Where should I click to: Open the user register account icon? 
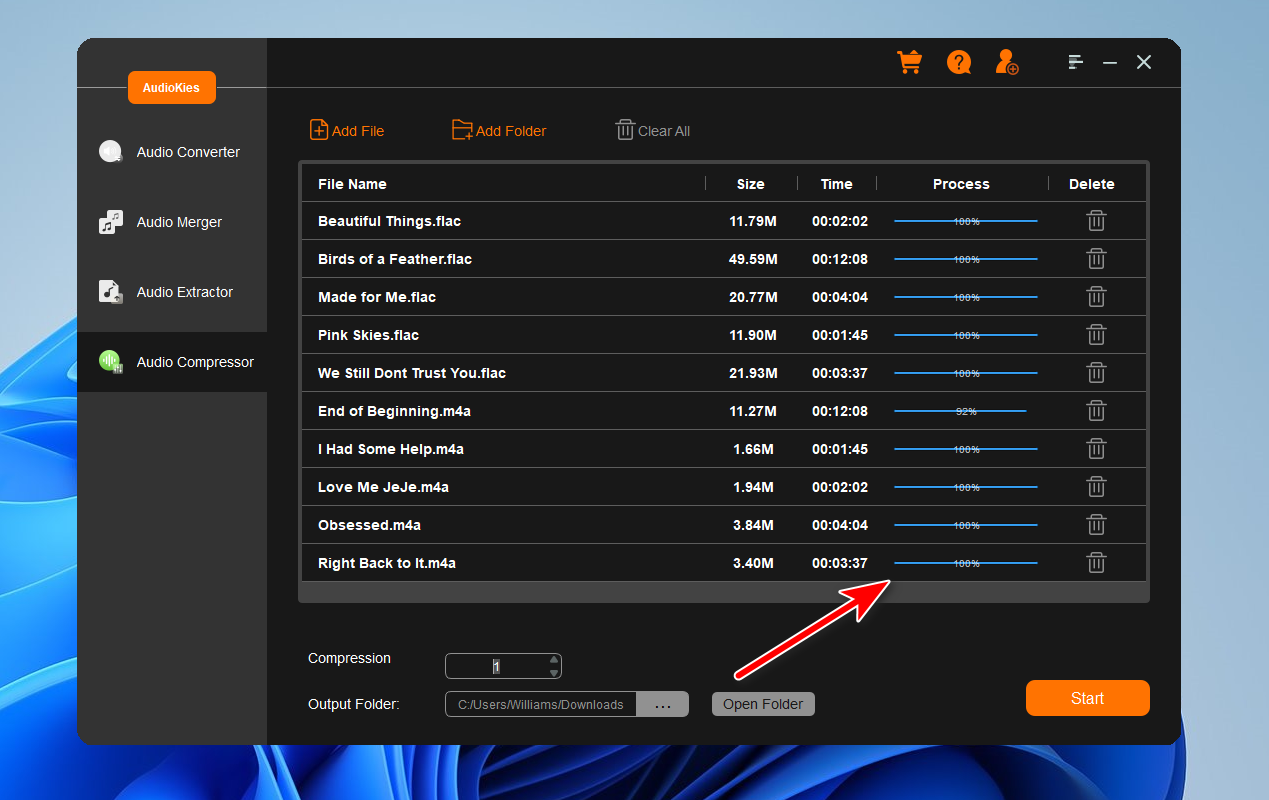point(1006,62)
